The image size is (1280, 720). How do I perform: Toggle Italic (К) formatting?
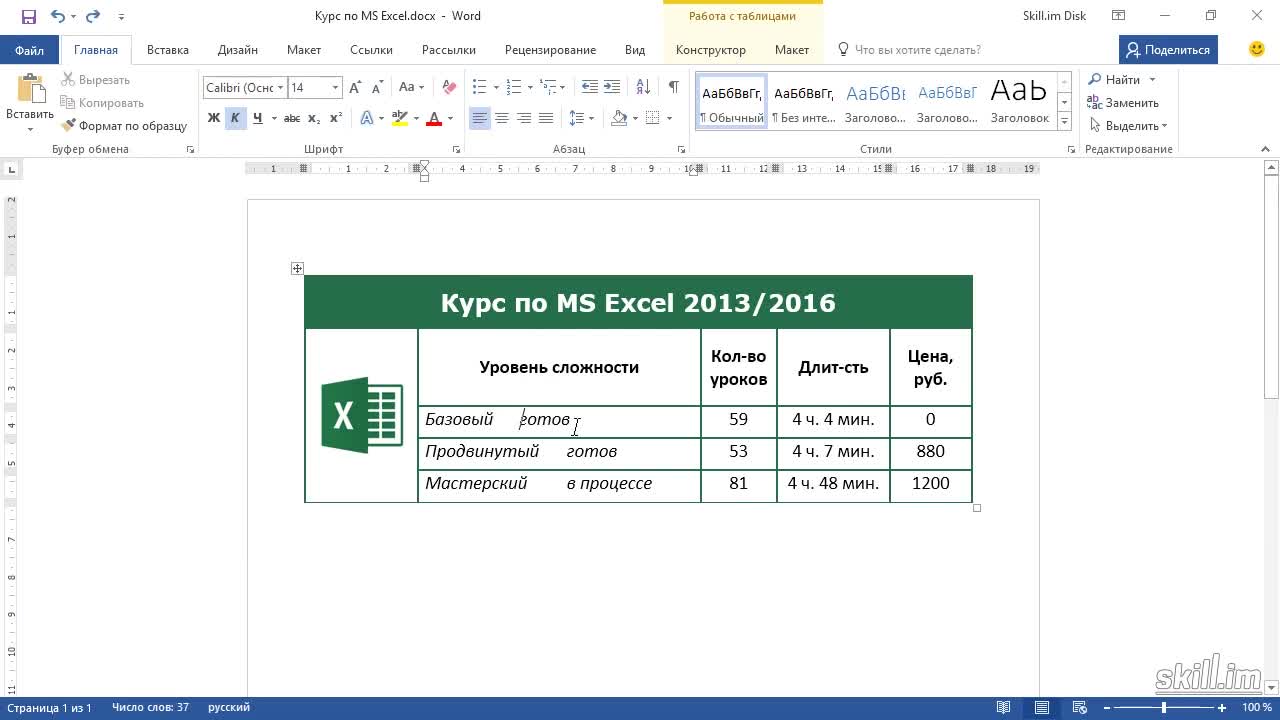click(235, 118)
